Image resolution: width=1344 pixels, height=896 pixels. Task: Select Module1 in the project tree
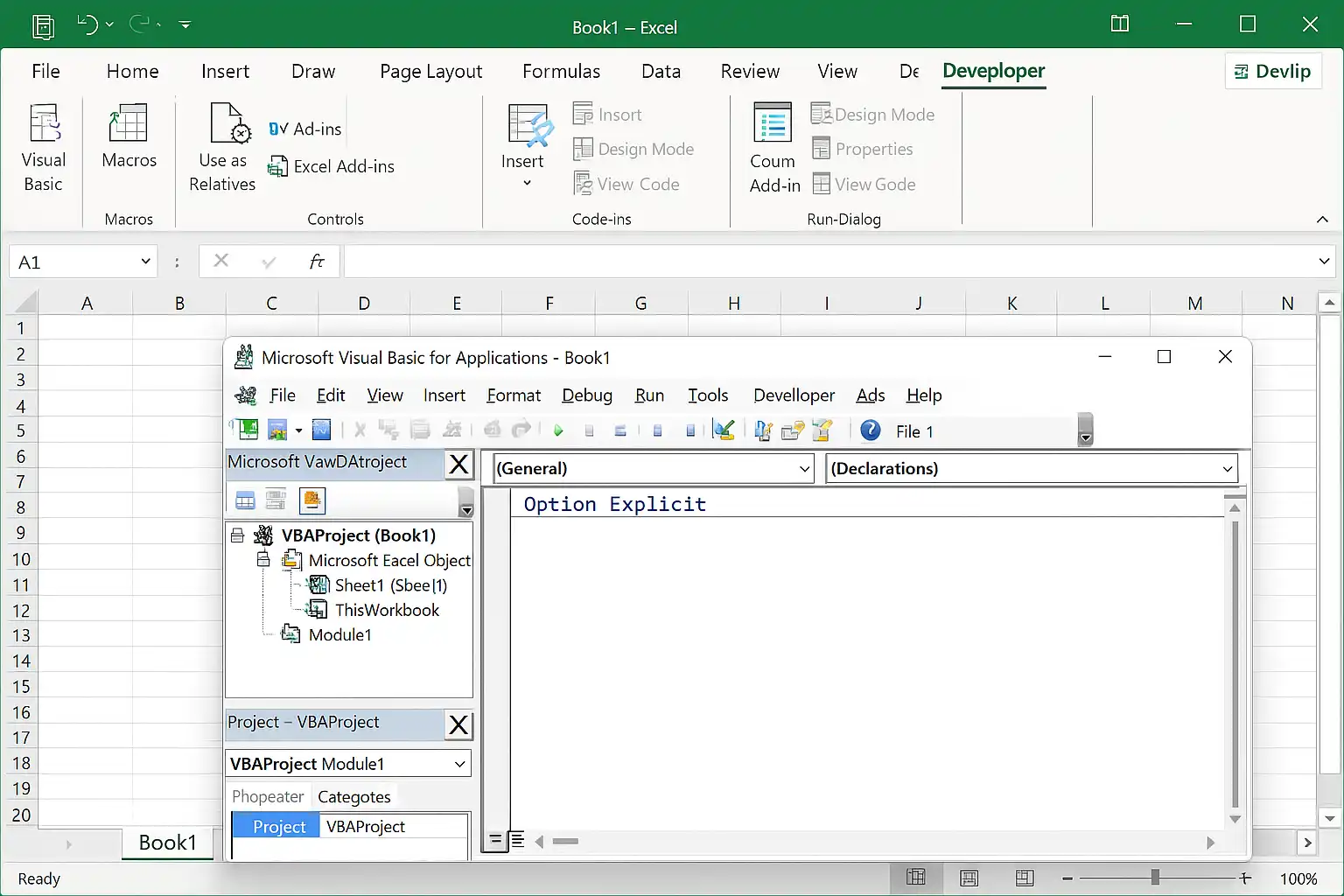pos(339,635)
